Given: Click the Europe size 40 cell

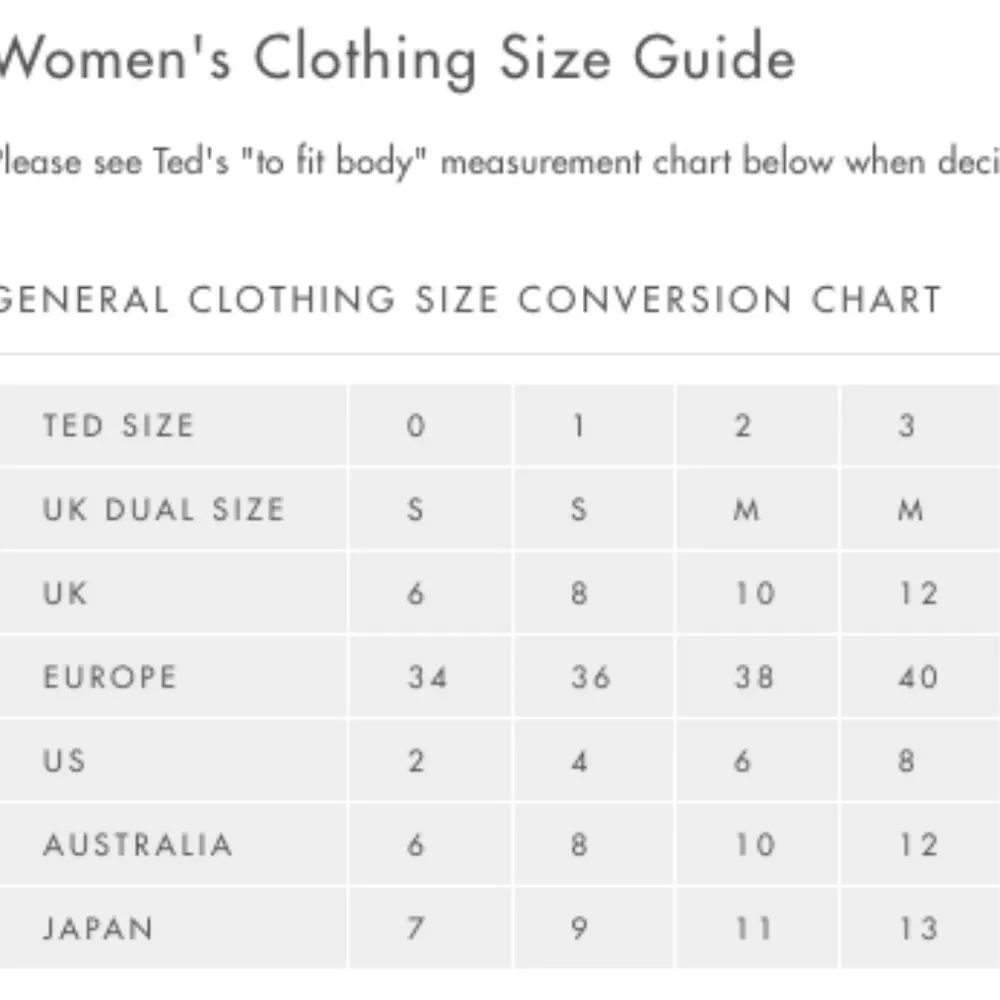Looking at the screenshot, I should pyautogui.click(x=917, y=678).
